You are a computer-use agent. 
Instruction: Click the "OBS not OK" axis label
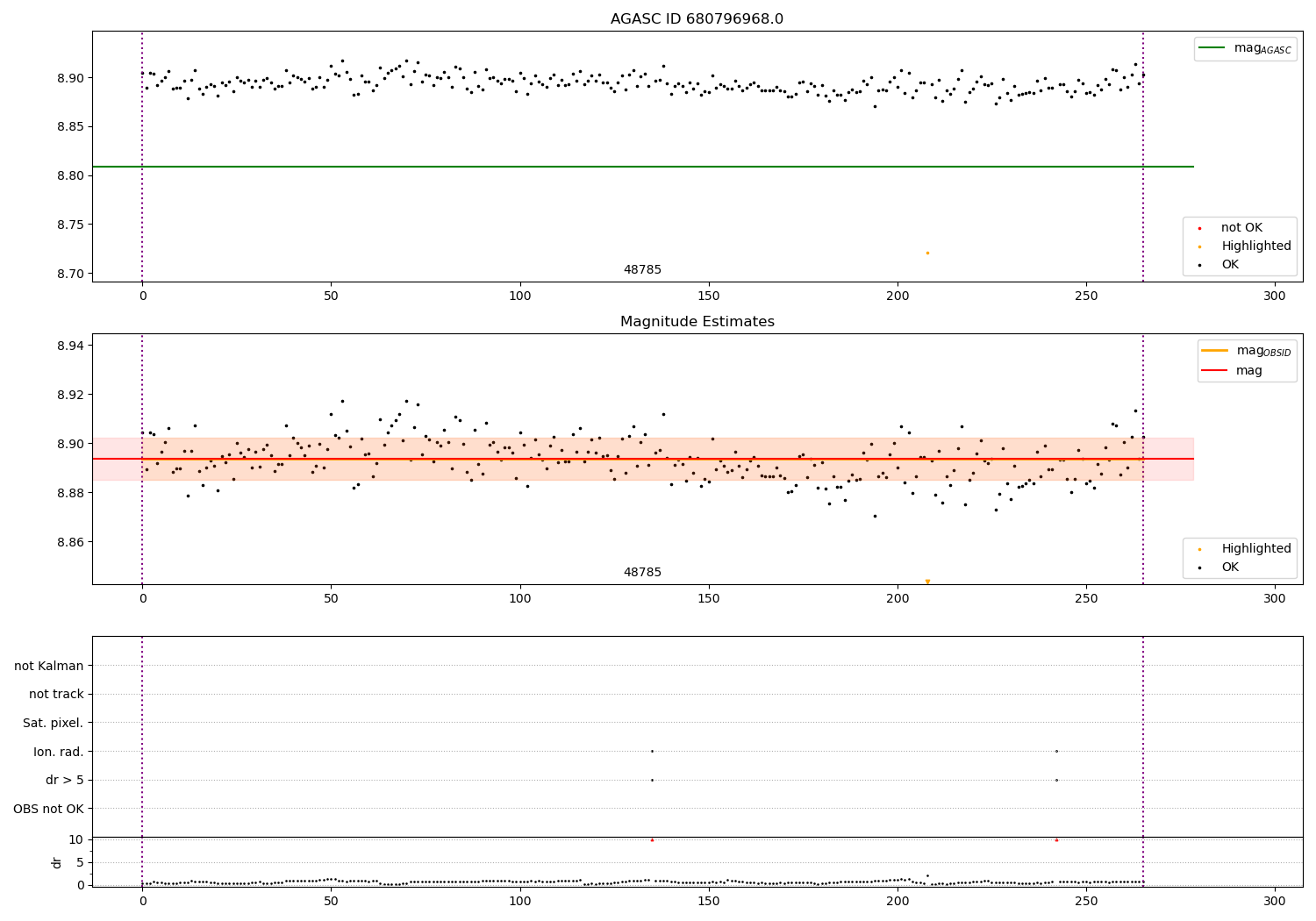click(48, 809)
